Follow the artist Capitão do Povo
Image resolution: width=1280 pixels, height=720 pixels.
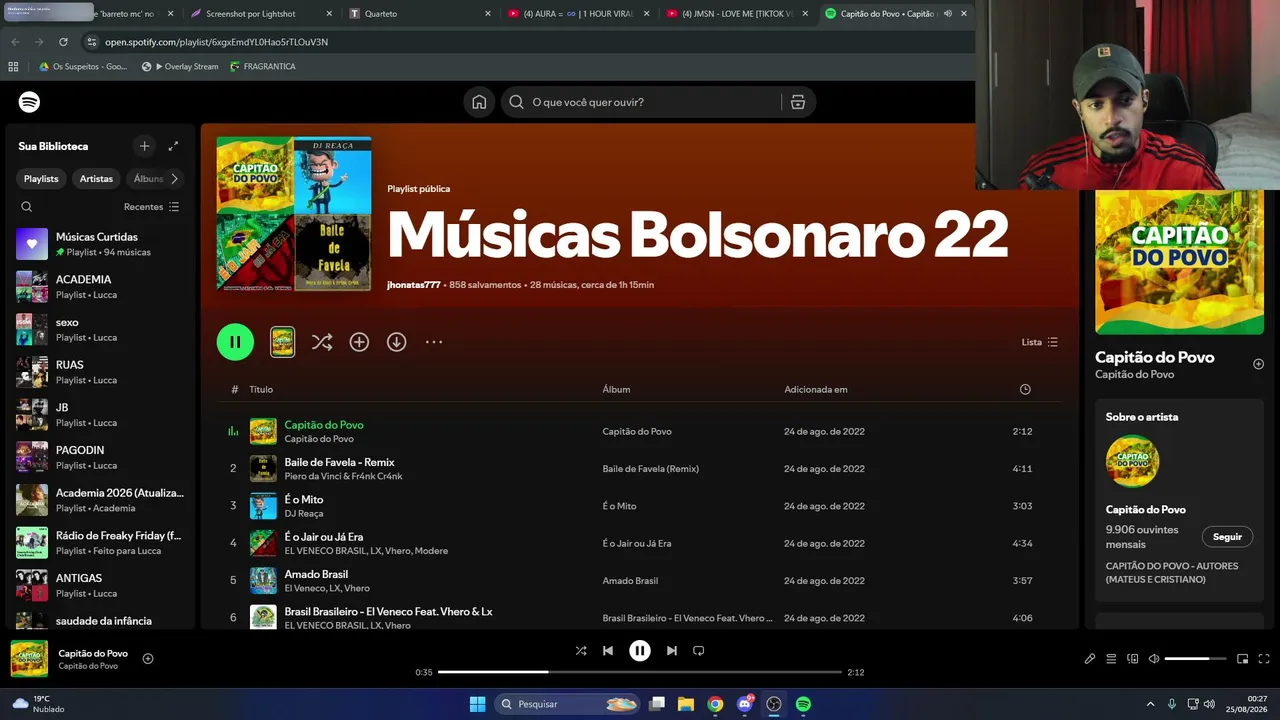1227,537
